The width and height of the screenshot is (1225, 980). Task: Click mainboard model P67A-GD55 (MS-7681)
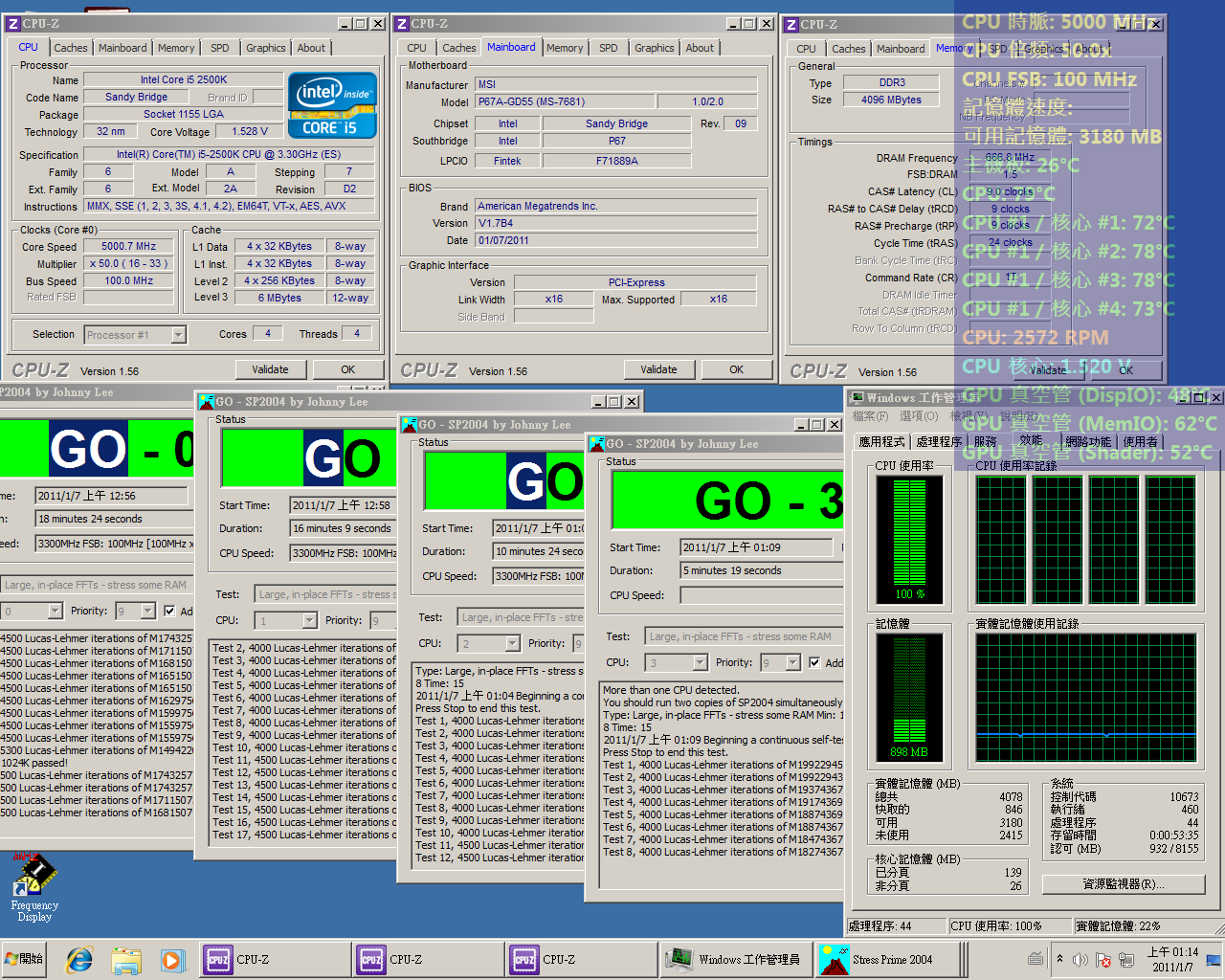coord(565,101)
